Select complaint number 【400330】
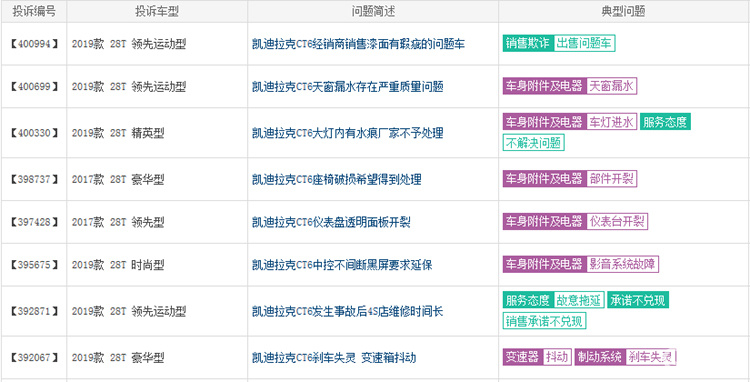This screenshot has height=382, width=750. pyautogui.click(x=34, y=133)
